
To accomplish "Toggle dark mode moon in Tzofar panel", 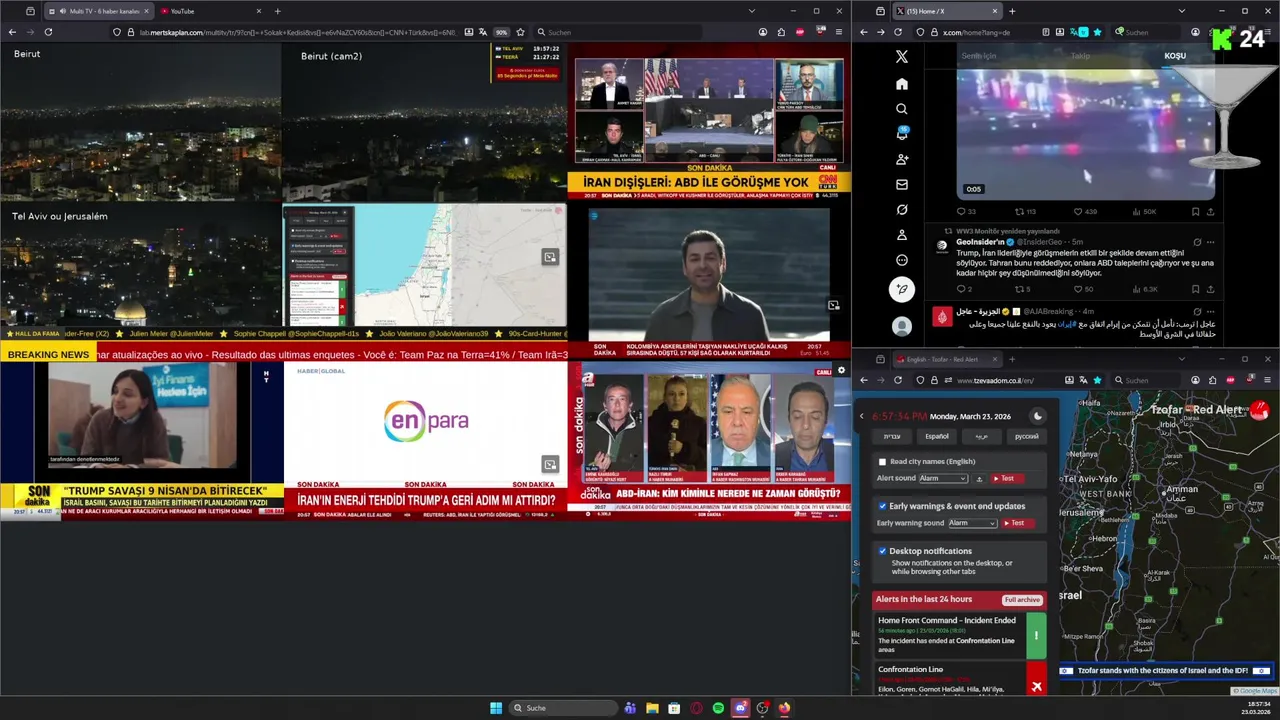I will pos(1037,416).
